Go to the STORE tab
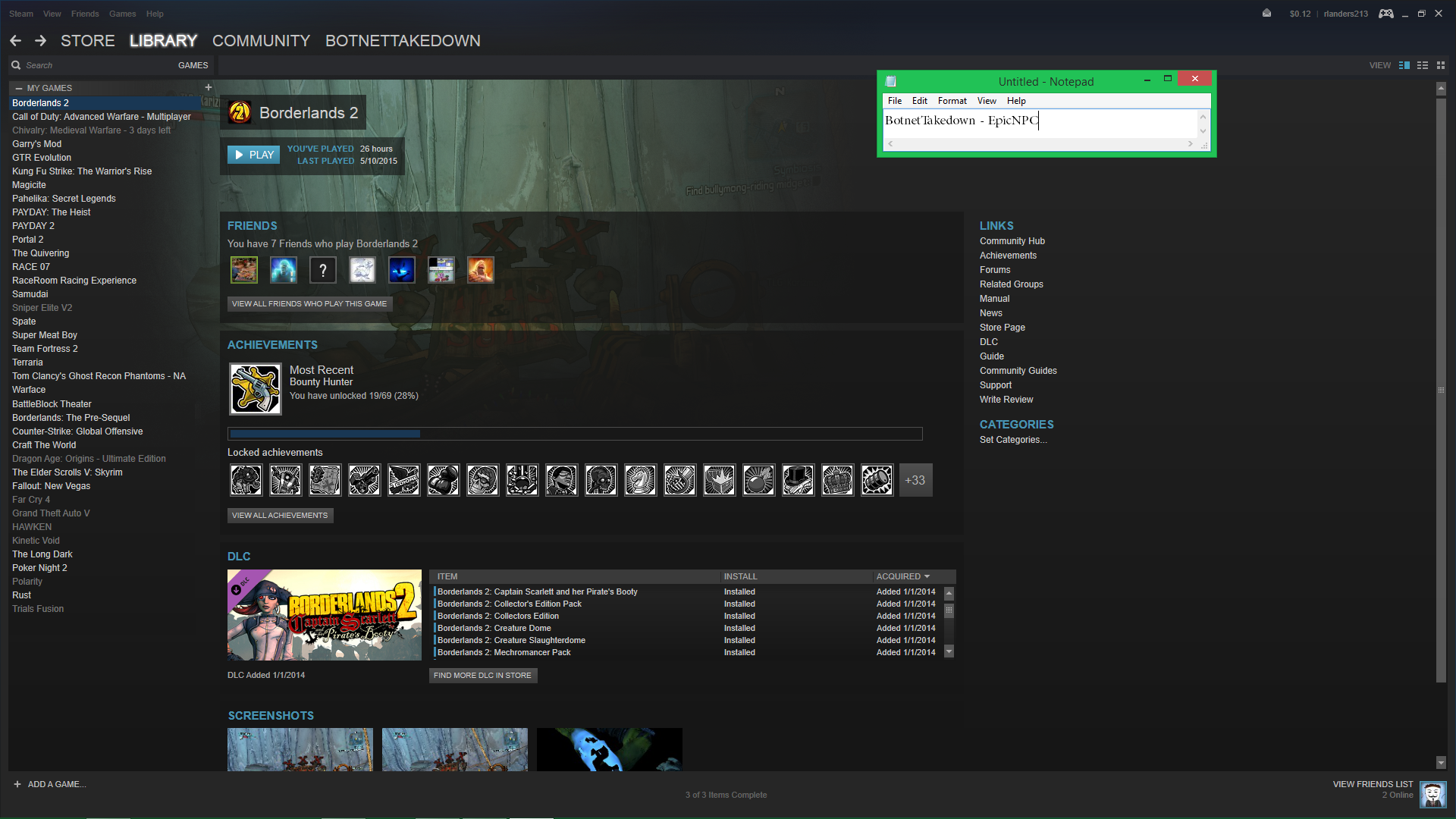1456x819 pixels. pos(88,41)
